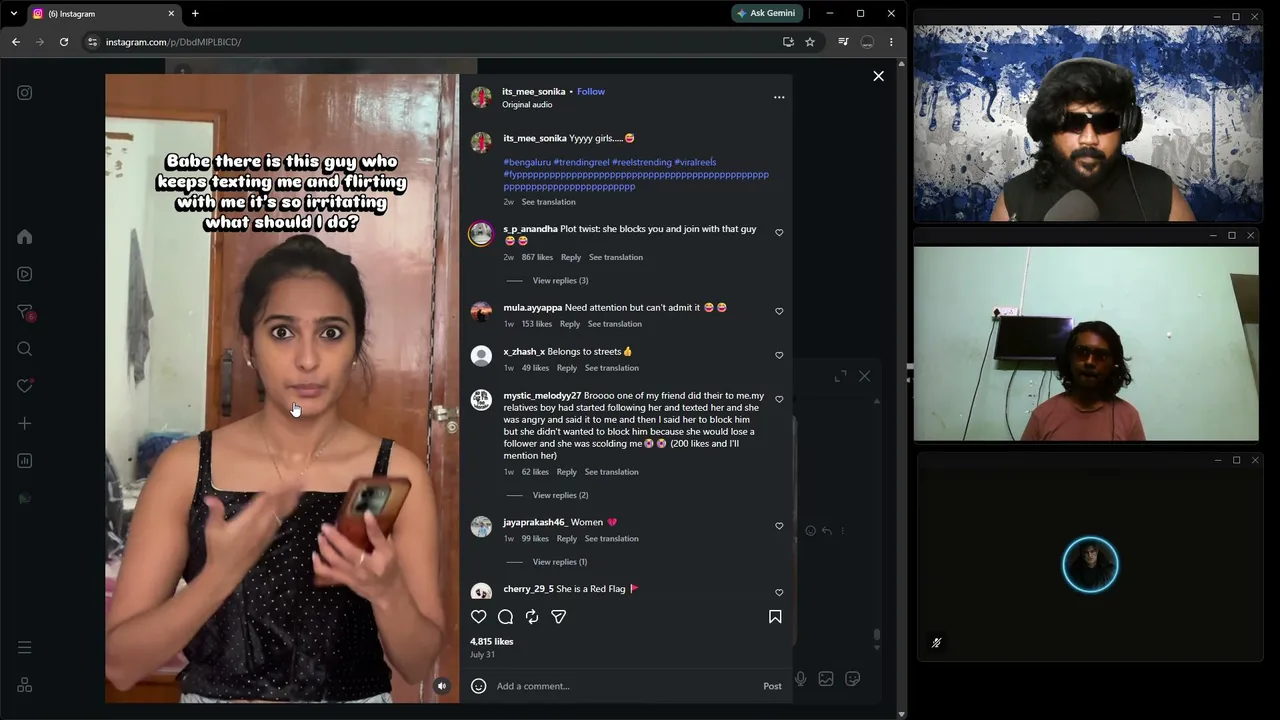The image size is (1280, 720).
Task: Open the Dashboard icon in the sidebar
Action: pos(25,461)
